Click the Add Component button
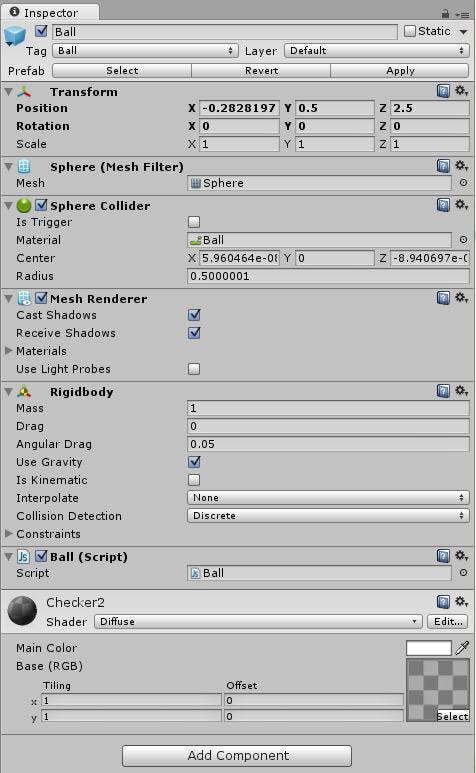 (237, 756)
